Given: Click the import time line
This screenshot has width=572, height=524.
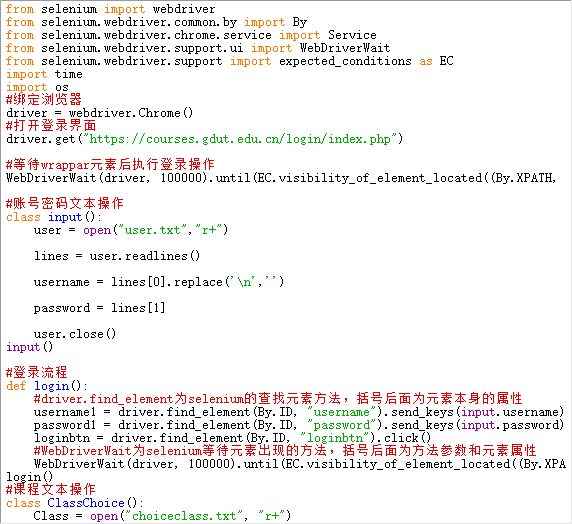Looking at the screenshot, I should (44, 74).
